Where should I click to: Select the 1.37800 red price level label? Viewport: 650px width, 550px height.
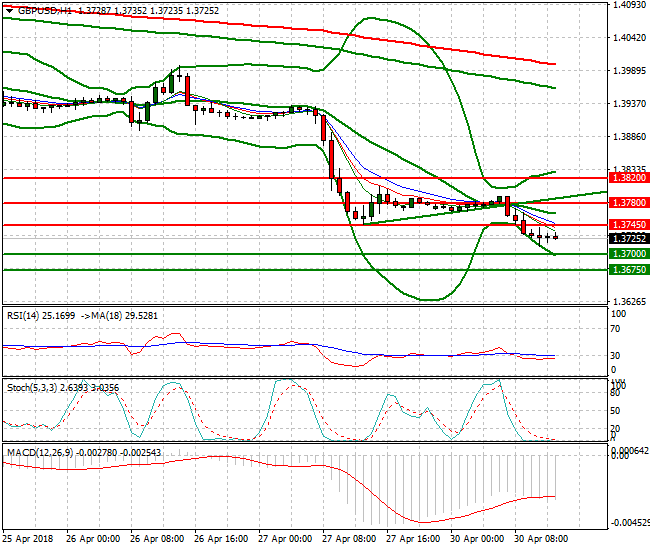click(x=629, y=203)
